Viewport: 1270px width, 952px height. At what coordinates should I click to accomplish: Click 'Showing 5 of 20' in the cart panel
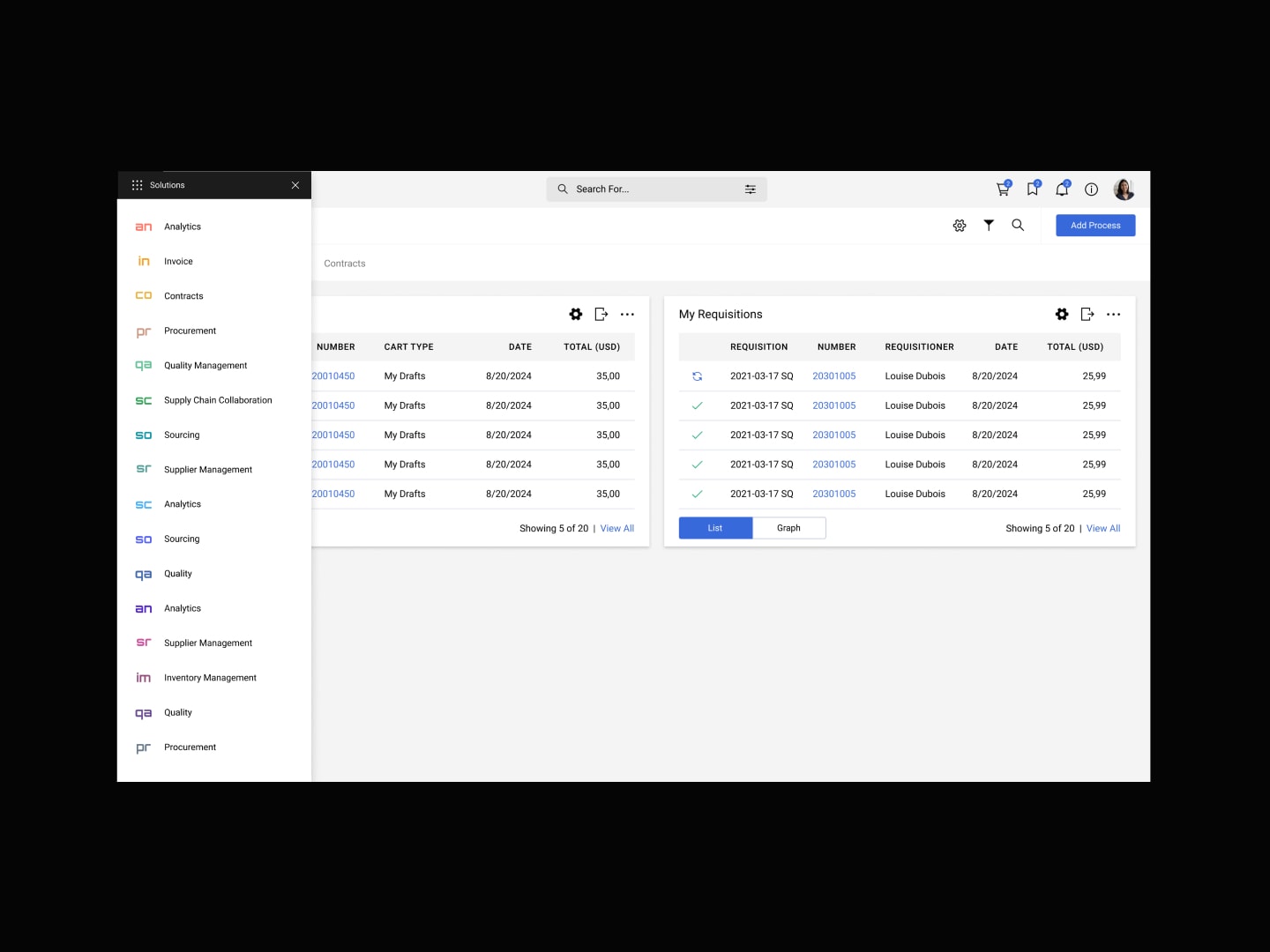pyautogui.click(x=554, y=529)
